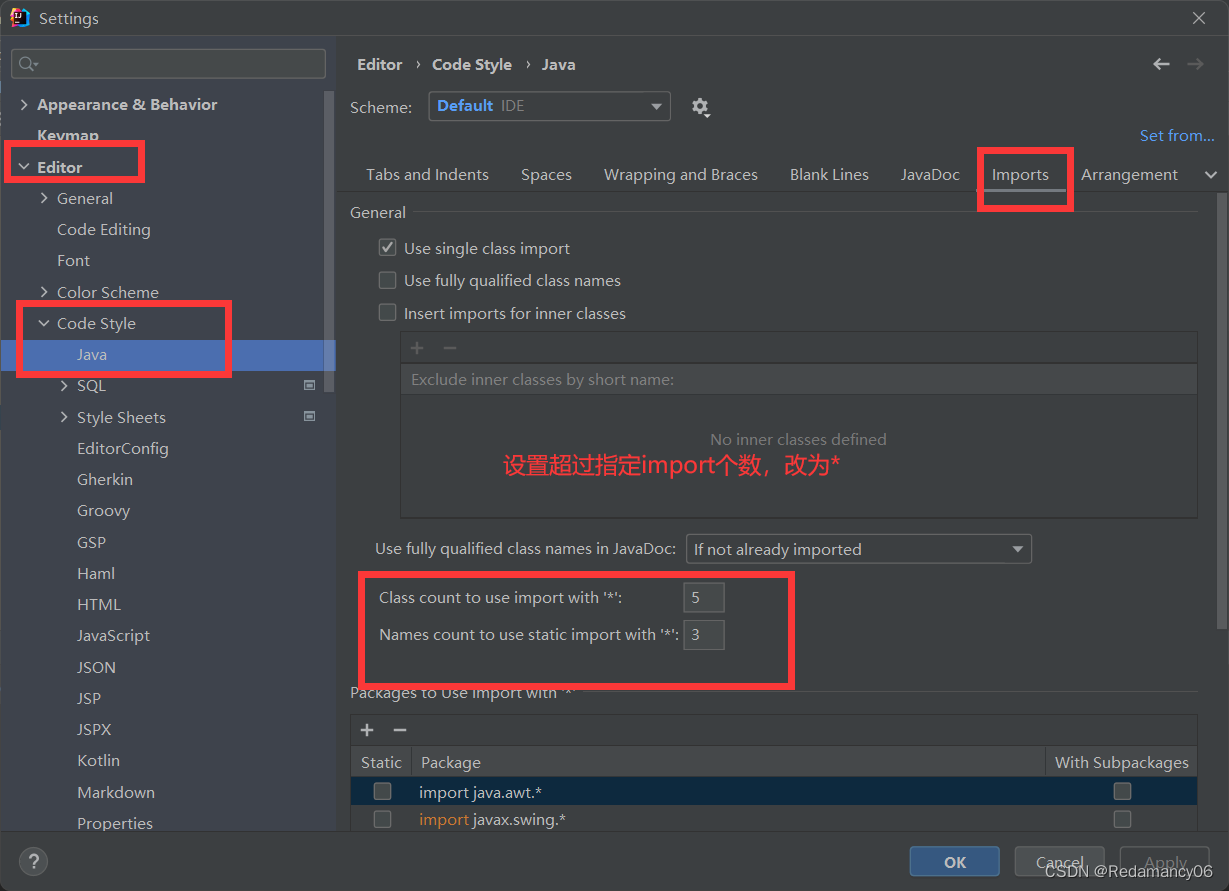Tick the Static checkbox for java.awt.*
1229x891 pixels.
(x=382, y=791)
